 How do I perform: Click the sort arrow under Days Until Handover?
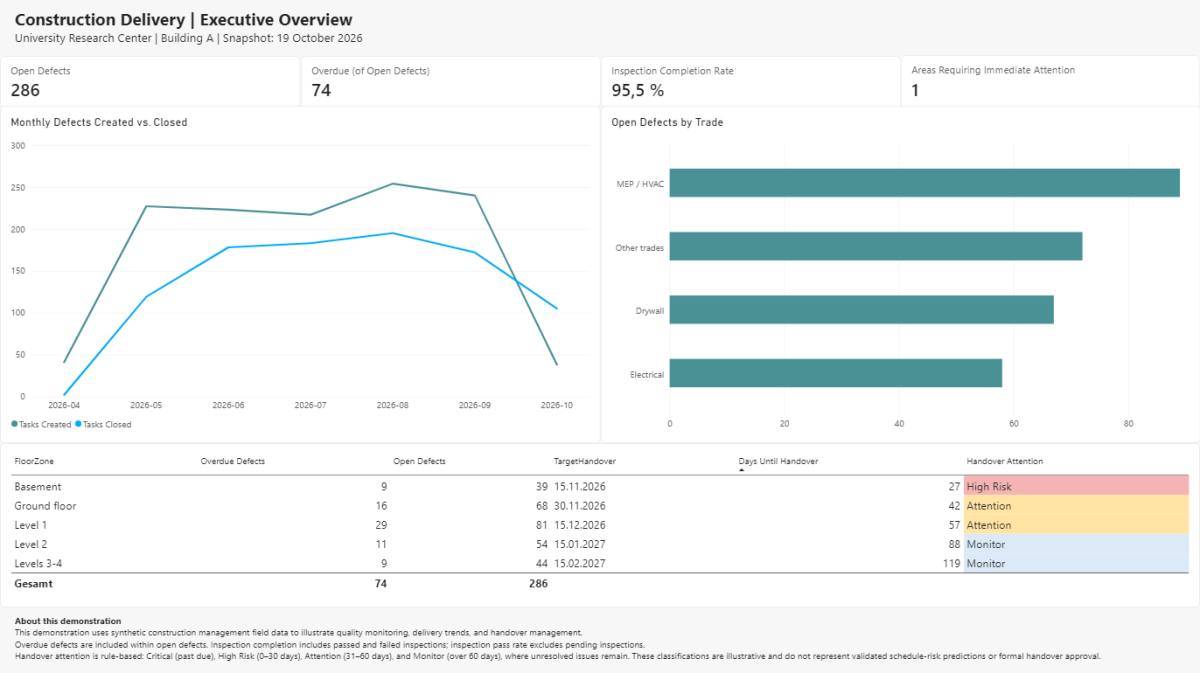pyautogui.click(x=741, y=469)
